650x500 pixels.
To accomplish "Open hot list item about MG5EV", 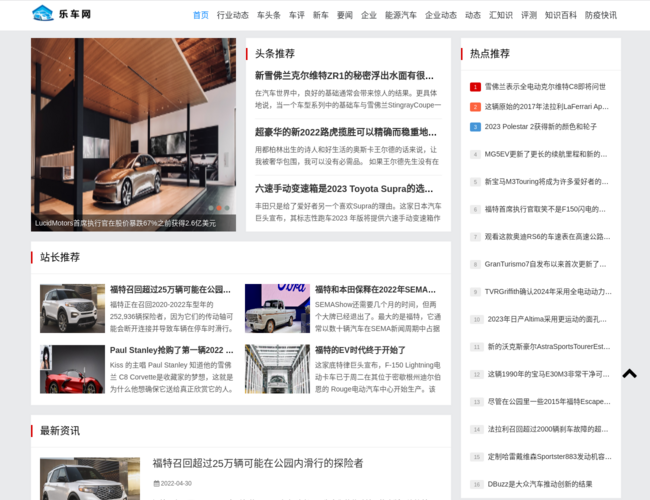I will point(545,154).
